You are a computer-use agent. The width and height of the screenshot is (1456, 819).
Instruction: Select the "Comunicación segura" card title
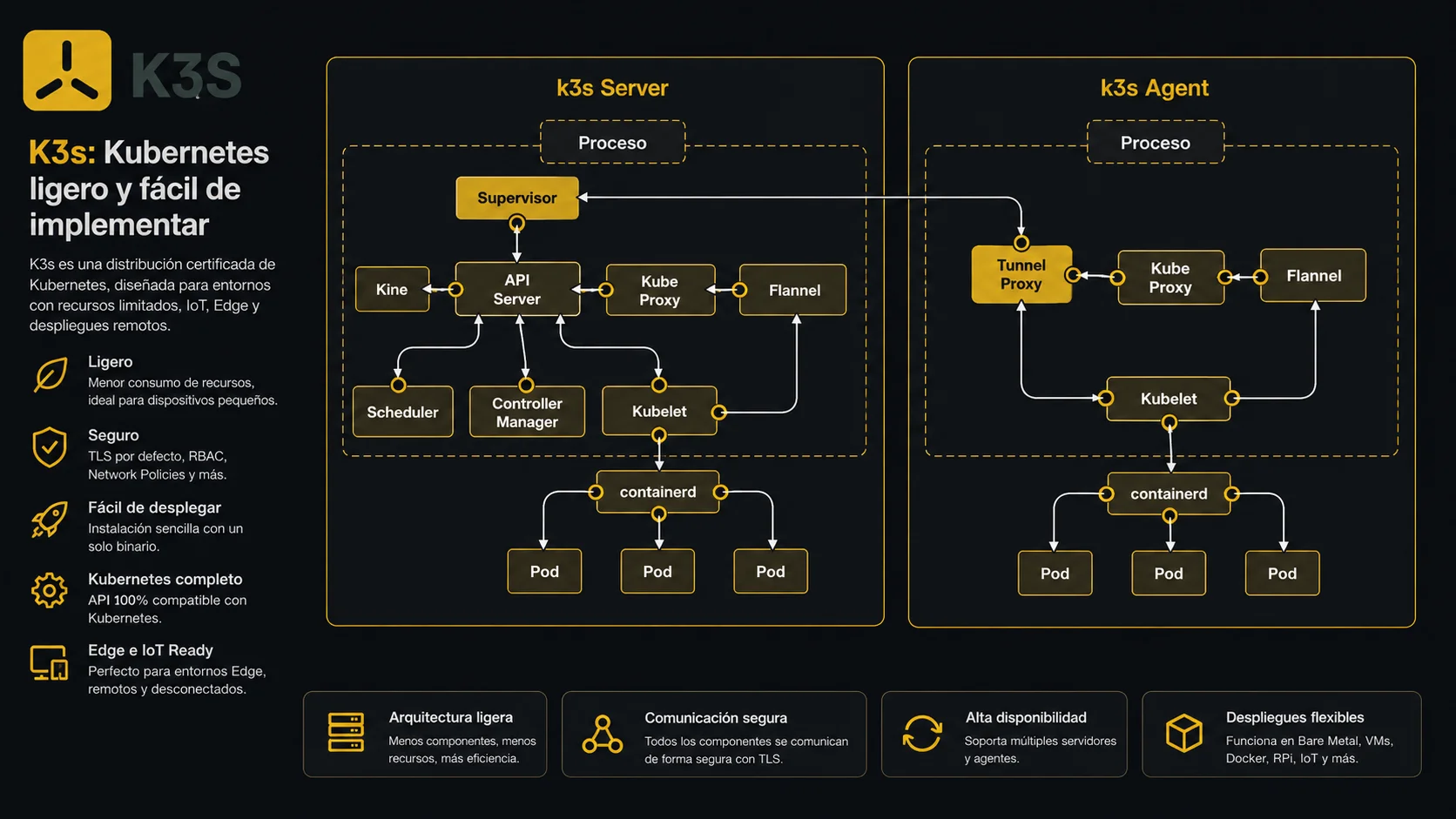click(x=716, y=717)
